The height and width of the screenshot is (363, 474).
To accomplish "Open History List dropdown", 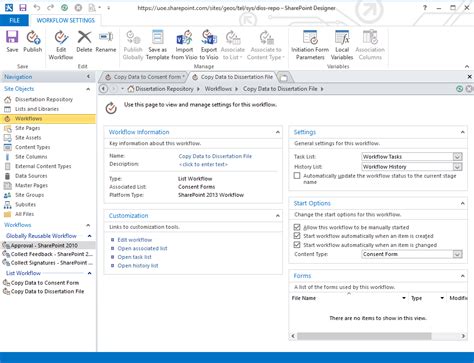I will coord(458,167).
